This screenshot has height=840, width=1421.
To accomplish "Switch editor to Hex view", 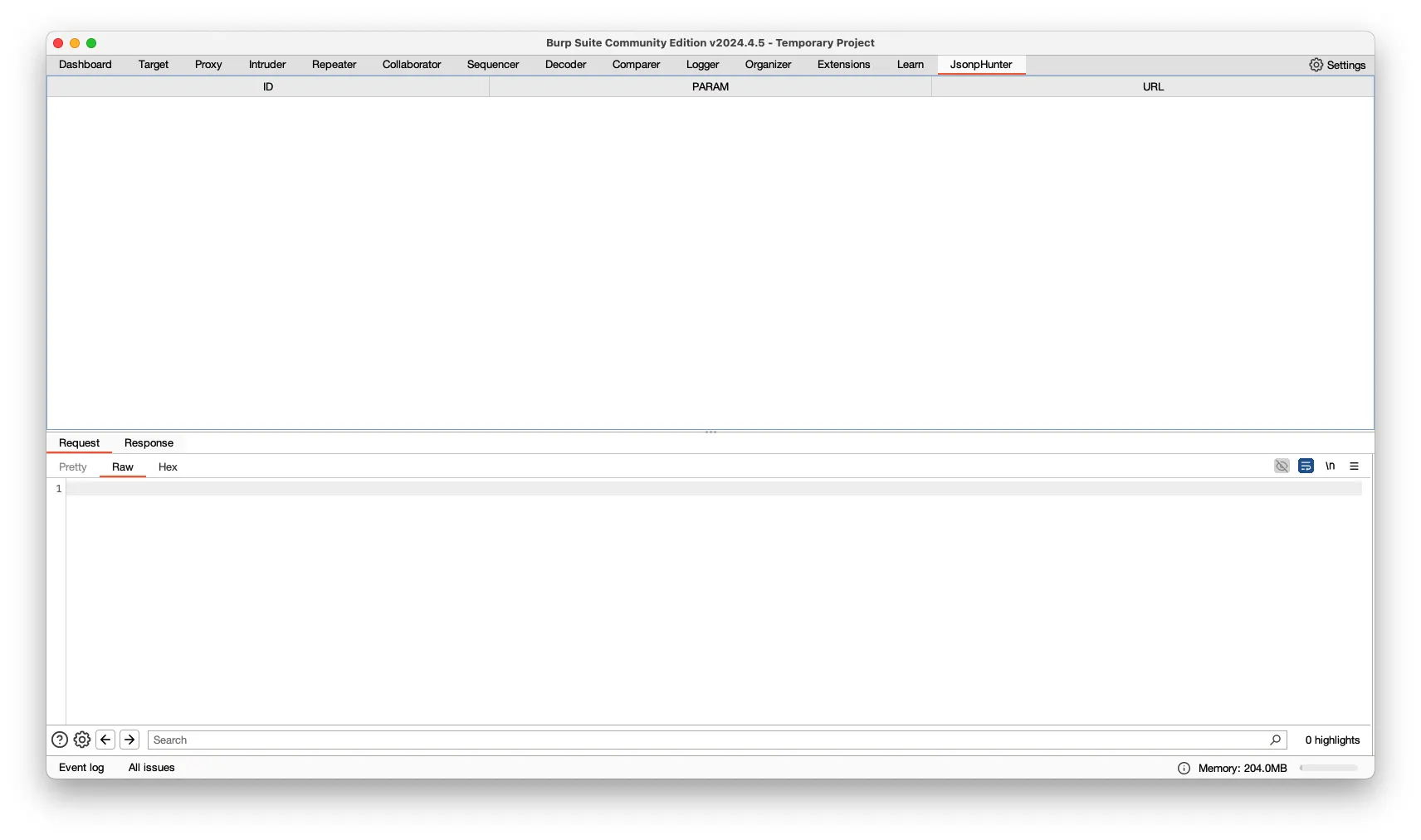I will [x=168, y=467].
